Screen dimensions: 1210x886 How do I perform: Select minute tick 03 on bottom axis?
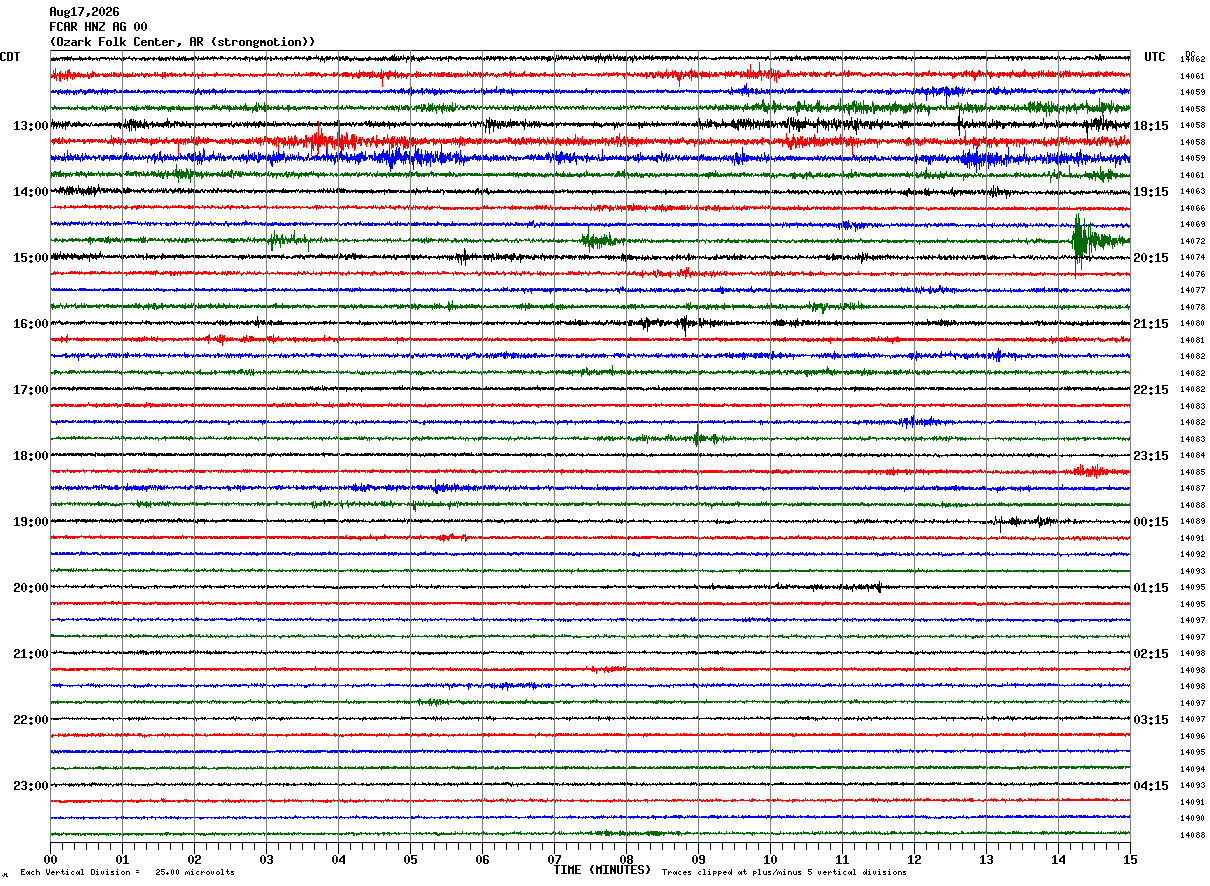(266, 860)
